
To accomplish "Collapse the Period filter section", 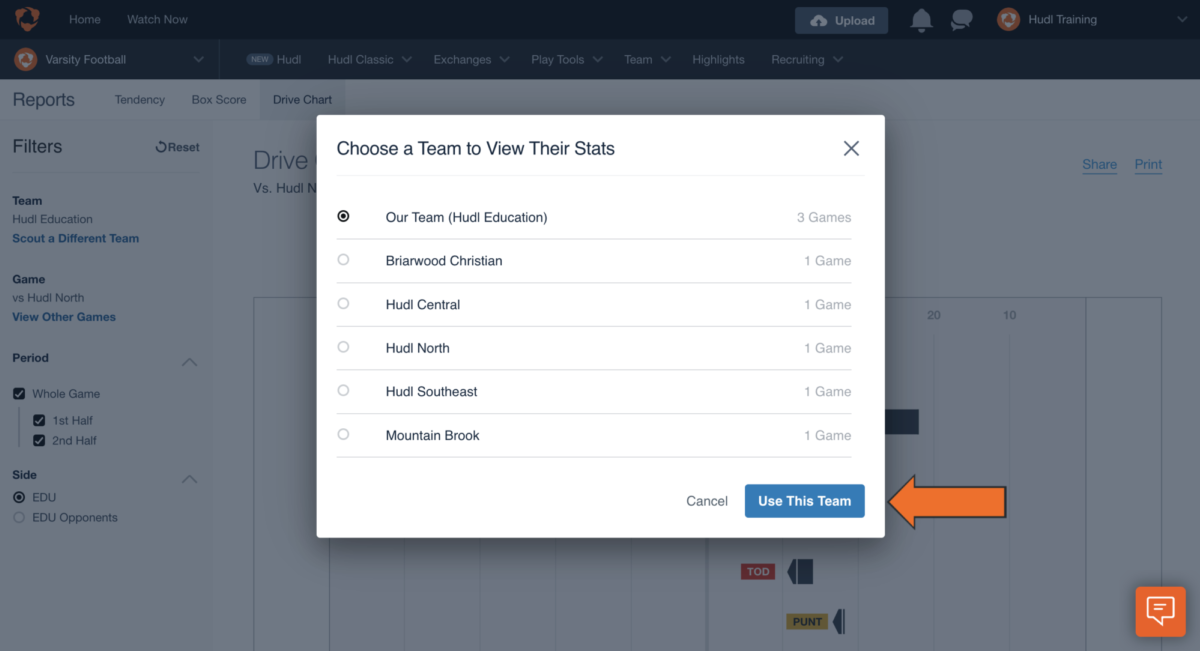I will click(x=189, y=362).
